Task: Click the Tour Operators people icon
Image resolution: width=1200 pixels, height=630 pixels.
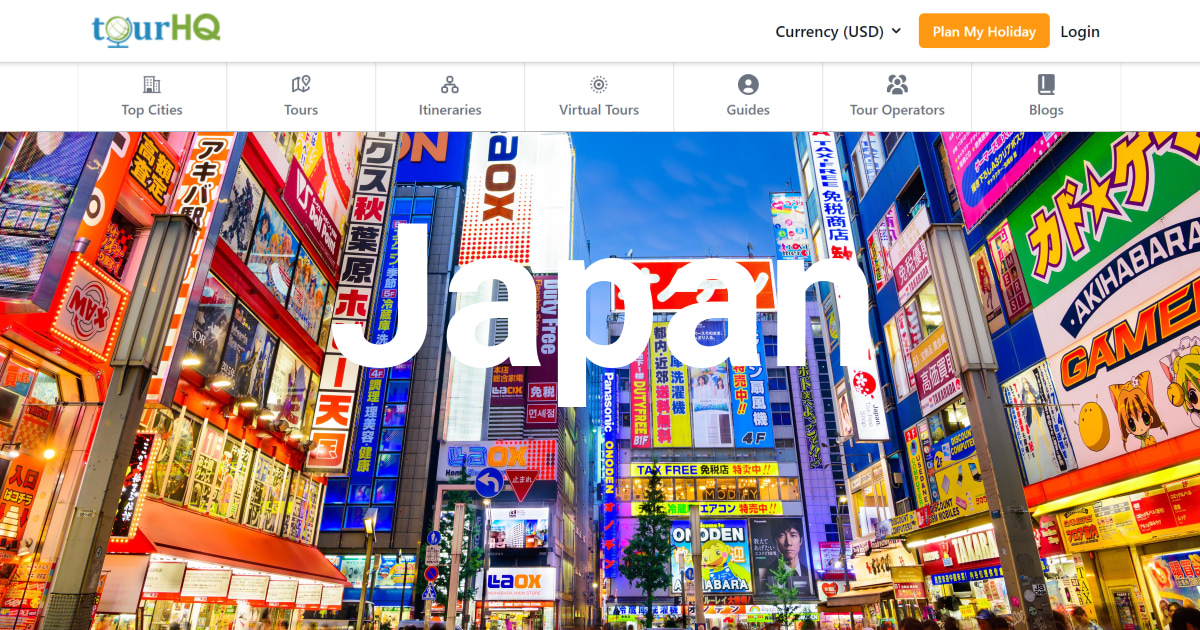Action: click(x=897, y=84)
